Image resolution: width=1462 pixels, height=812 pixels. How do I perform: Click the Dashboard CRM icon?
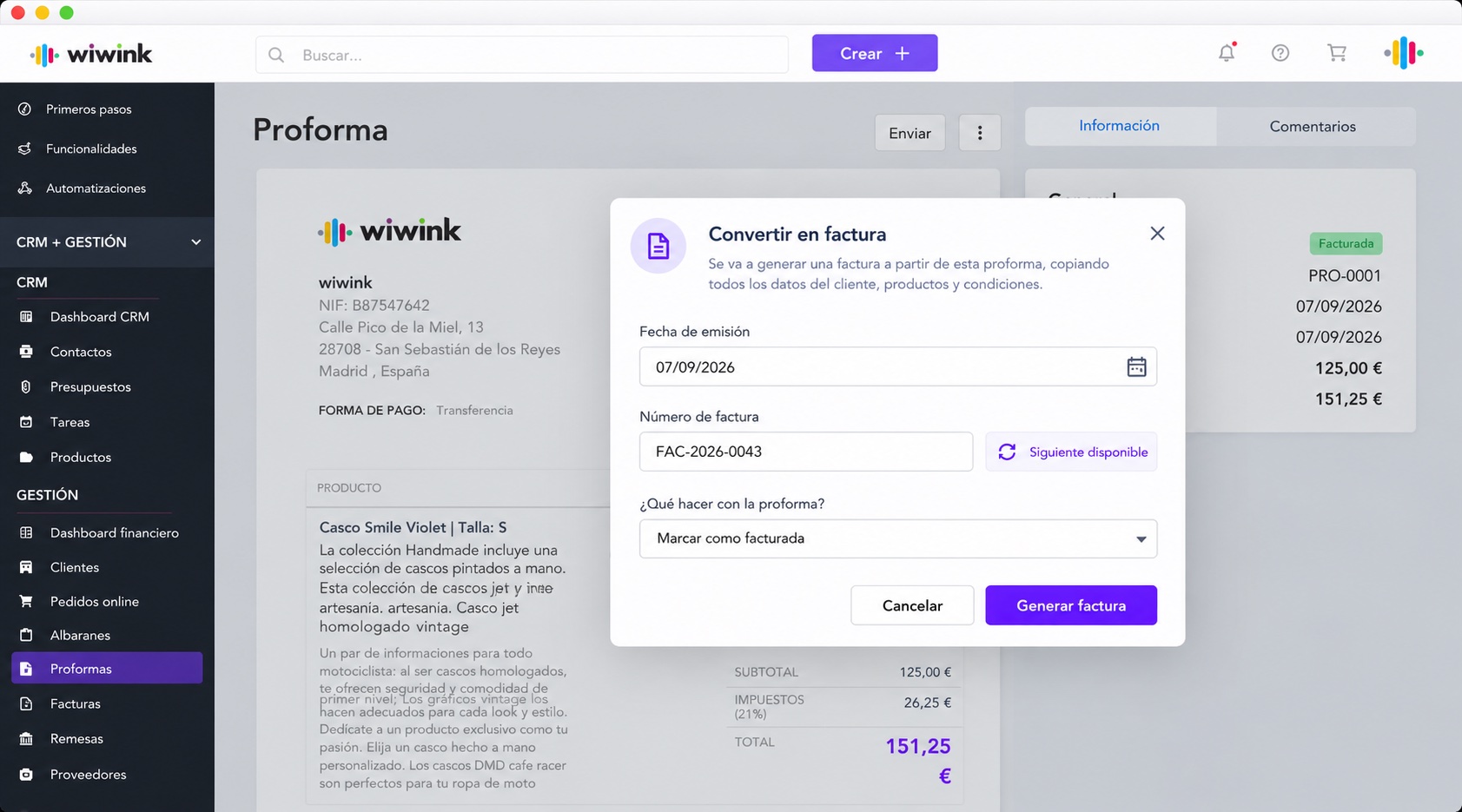pyautogui.click(x=26, y=316)
